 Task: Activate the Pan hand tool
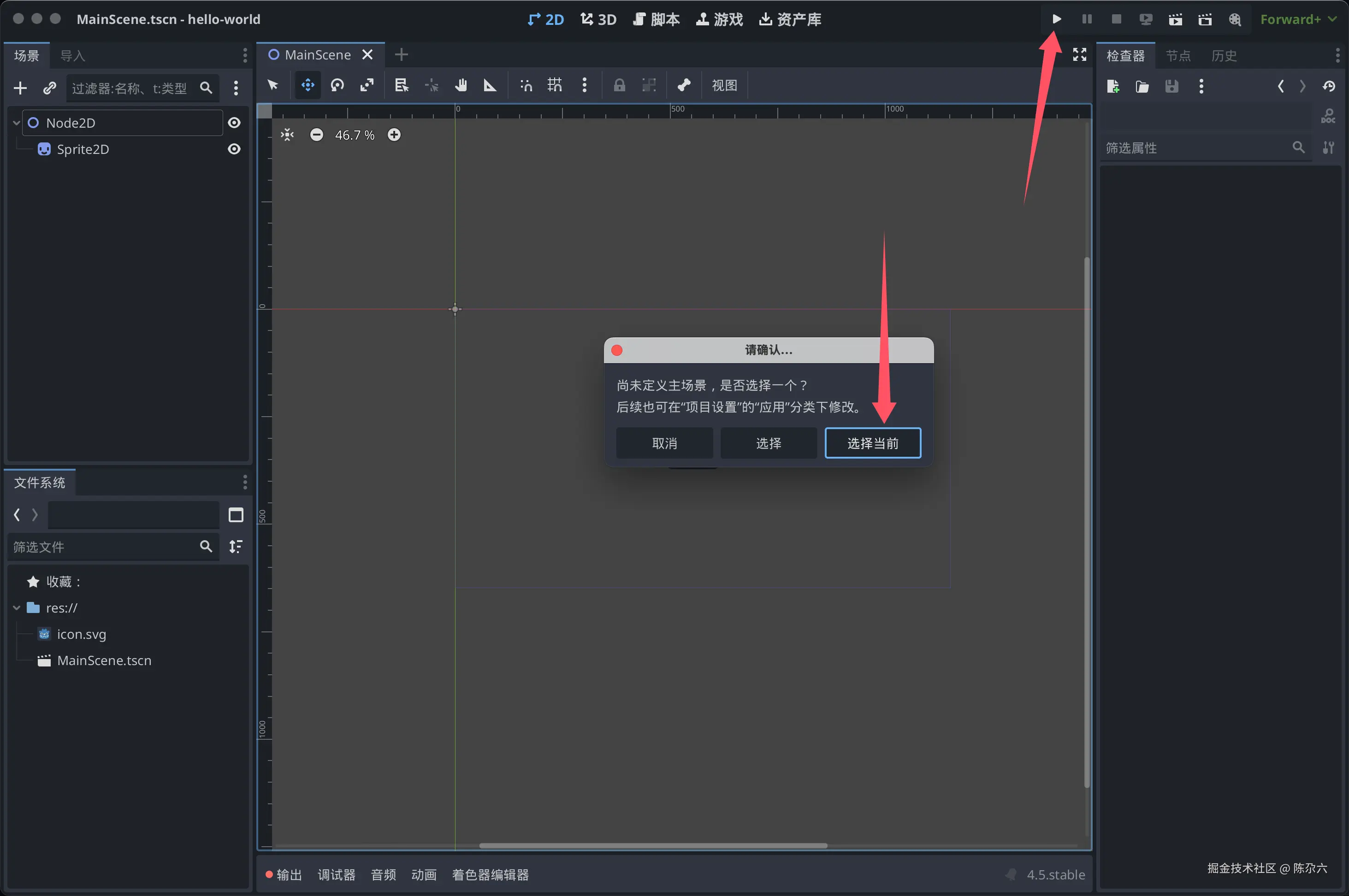[x=461, y=85]
